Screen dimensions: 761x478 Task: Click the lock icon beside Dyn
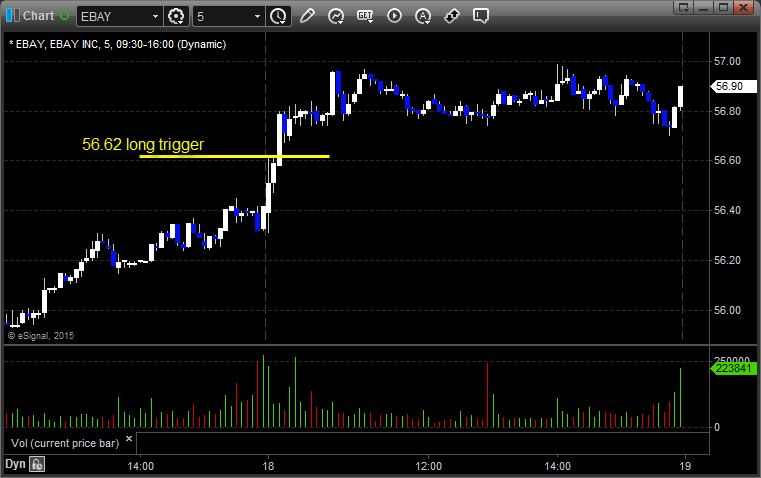point(37,464)
